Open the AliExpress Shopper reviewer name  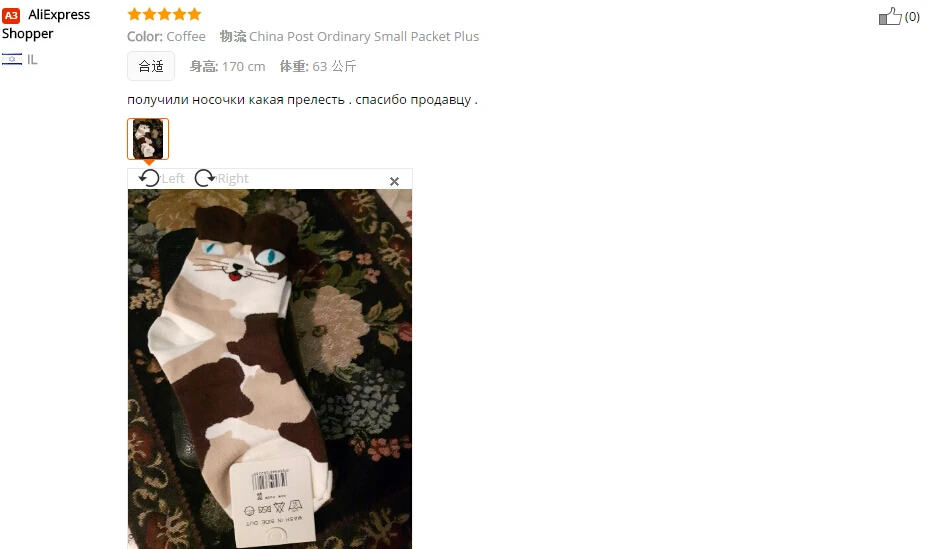(46, 24)
